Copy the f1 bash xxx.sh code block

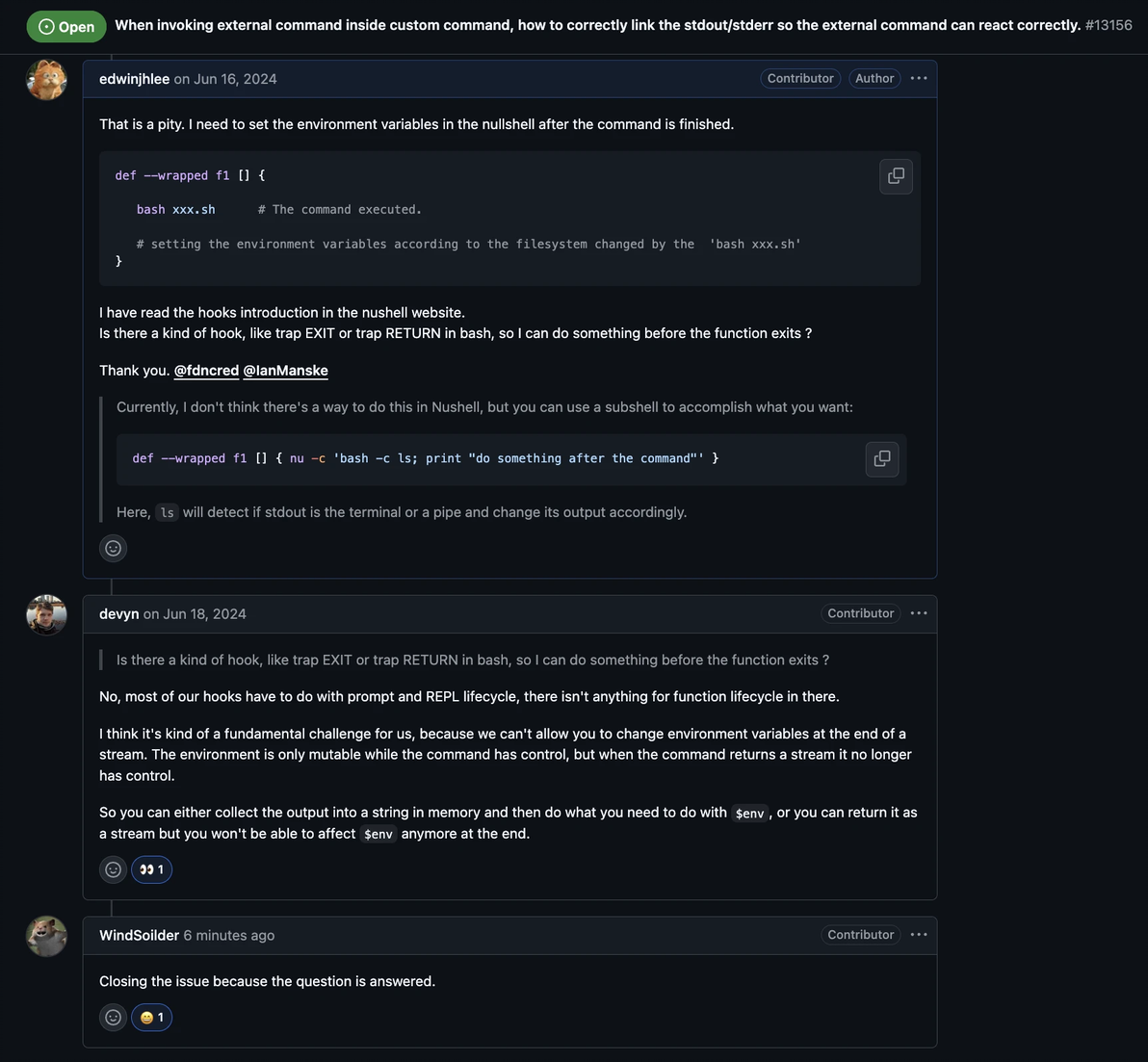[896, 176]
